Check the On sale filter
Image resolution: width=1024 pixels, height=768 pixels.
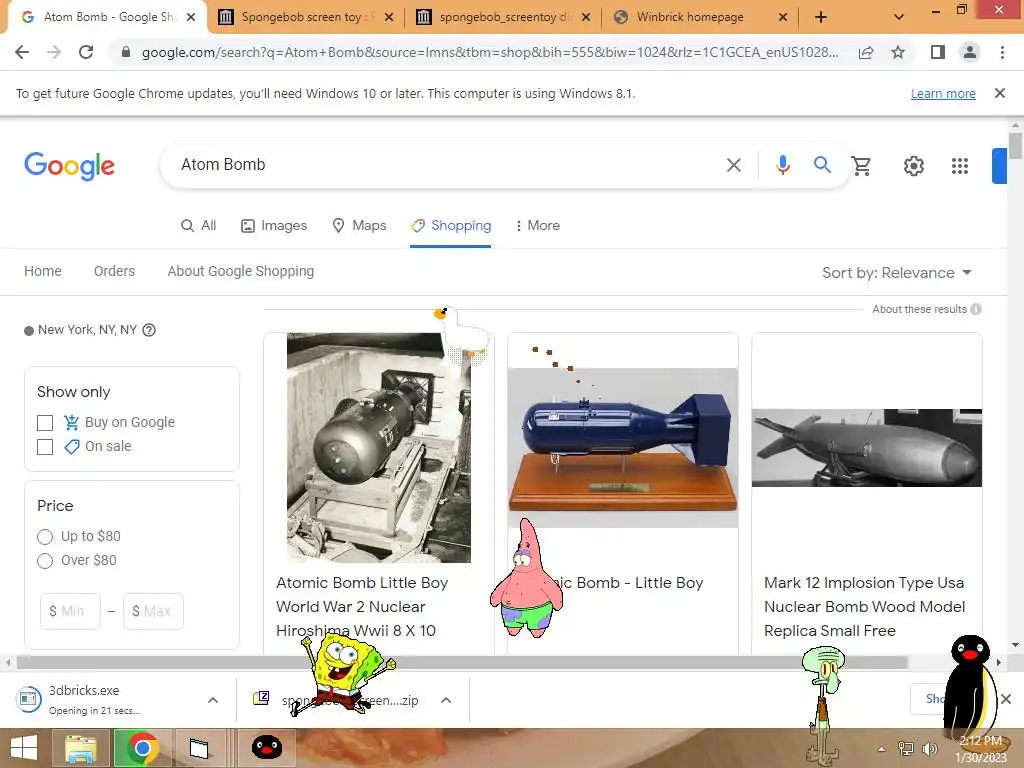click(45, 447)
